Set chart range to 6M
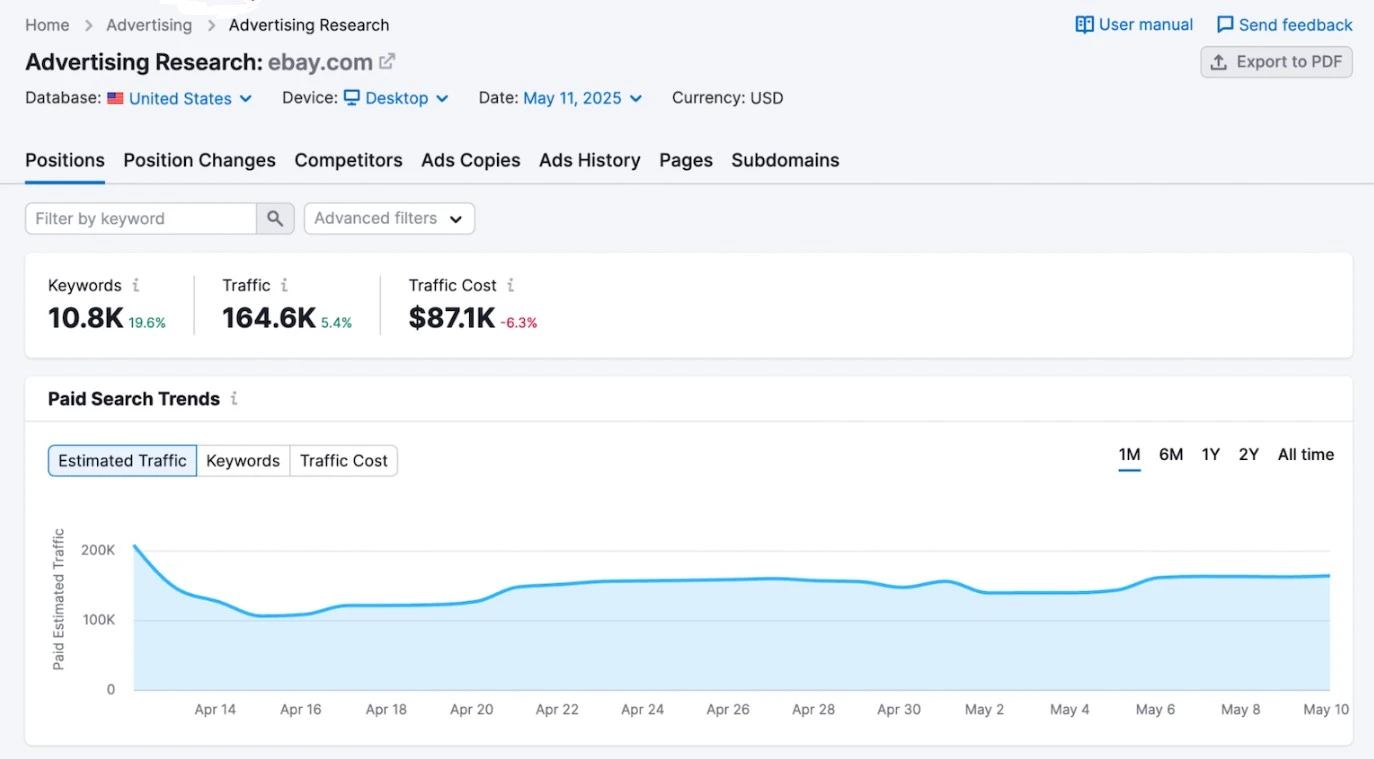1374x759 pixels. [1171, 455]
